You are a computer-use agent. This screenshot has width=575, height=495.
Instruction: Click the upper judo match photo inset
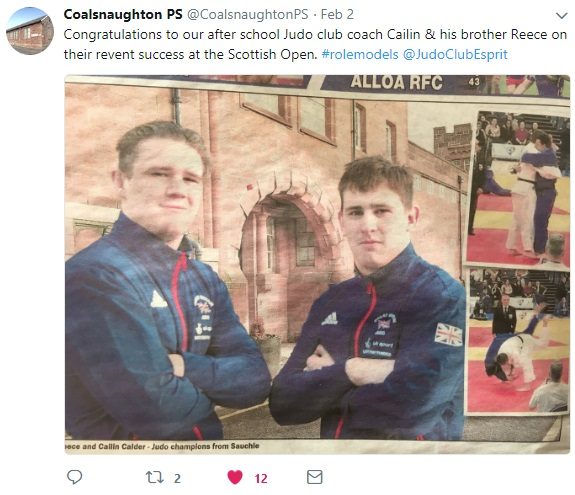point(518,188)
